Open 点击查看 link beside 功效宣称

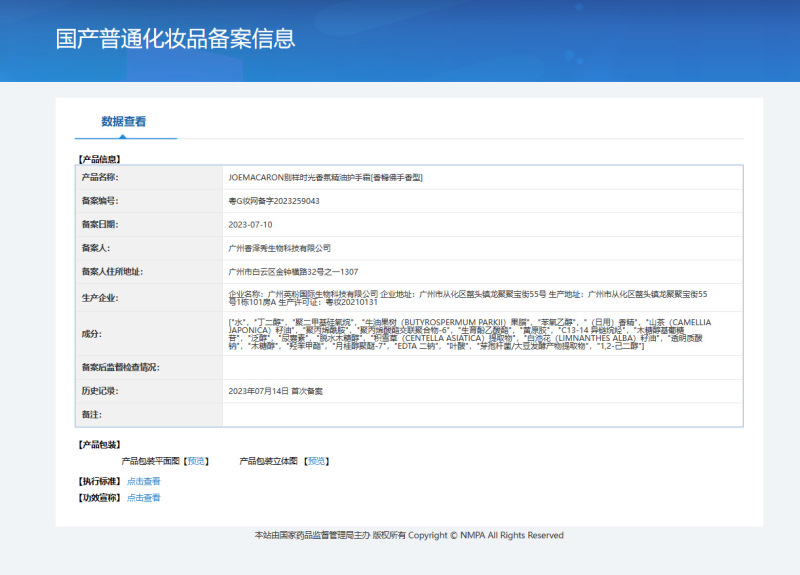(143, 497)
